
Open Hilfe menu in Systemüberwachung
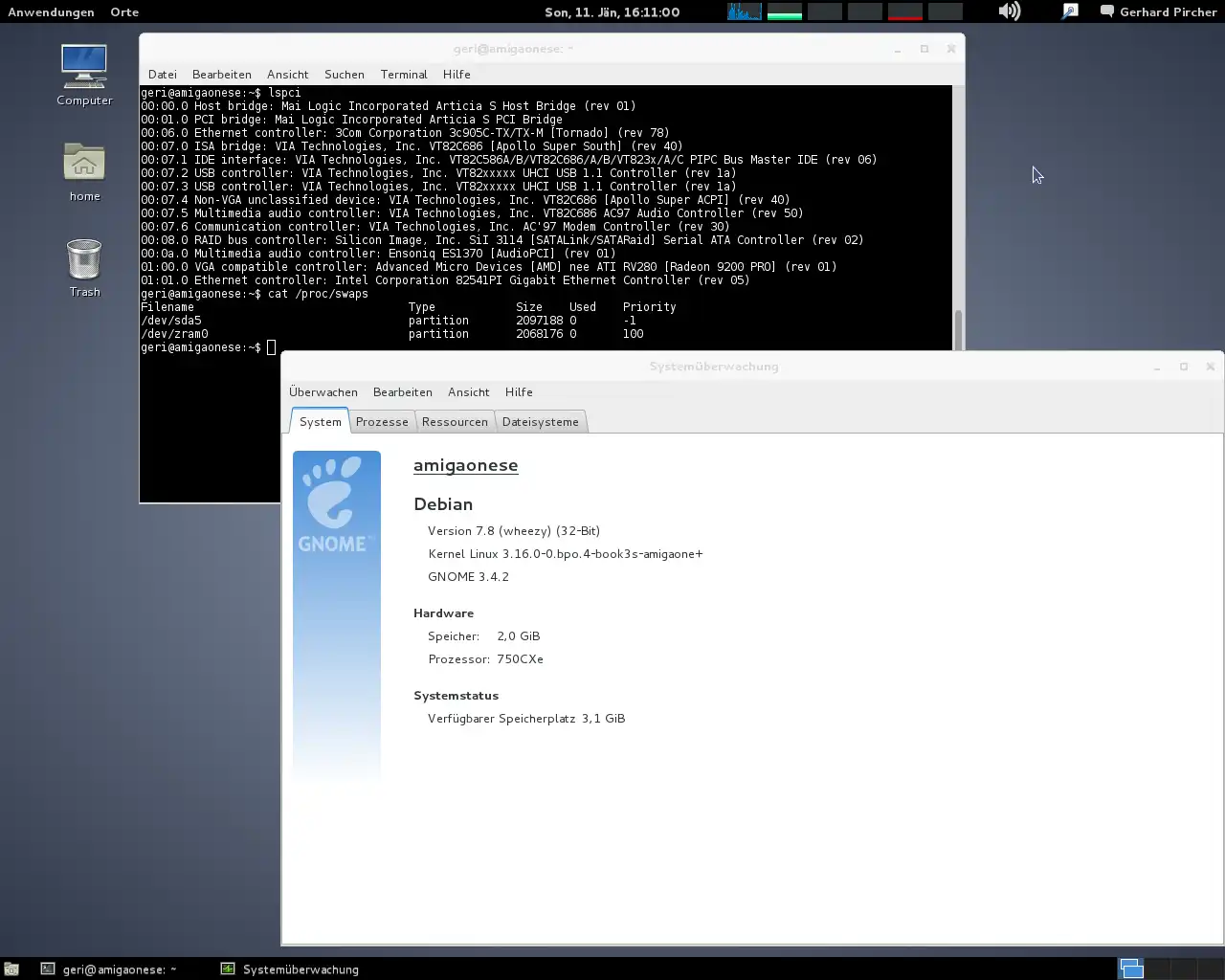[x=519, y=391]
